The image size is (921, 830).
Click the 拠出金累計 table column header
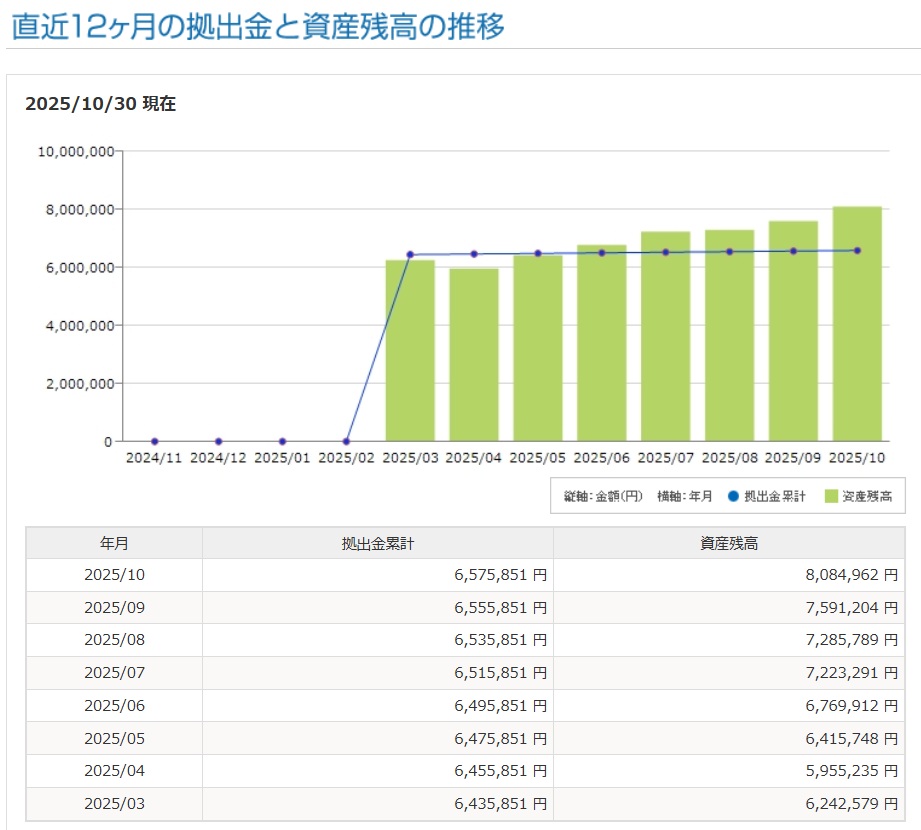[x=377, y=544]
